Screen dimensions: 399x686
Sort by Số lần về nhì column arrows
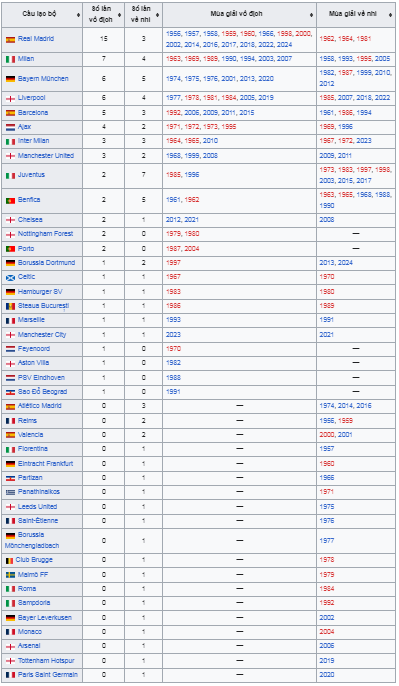[x=158, y=15]
